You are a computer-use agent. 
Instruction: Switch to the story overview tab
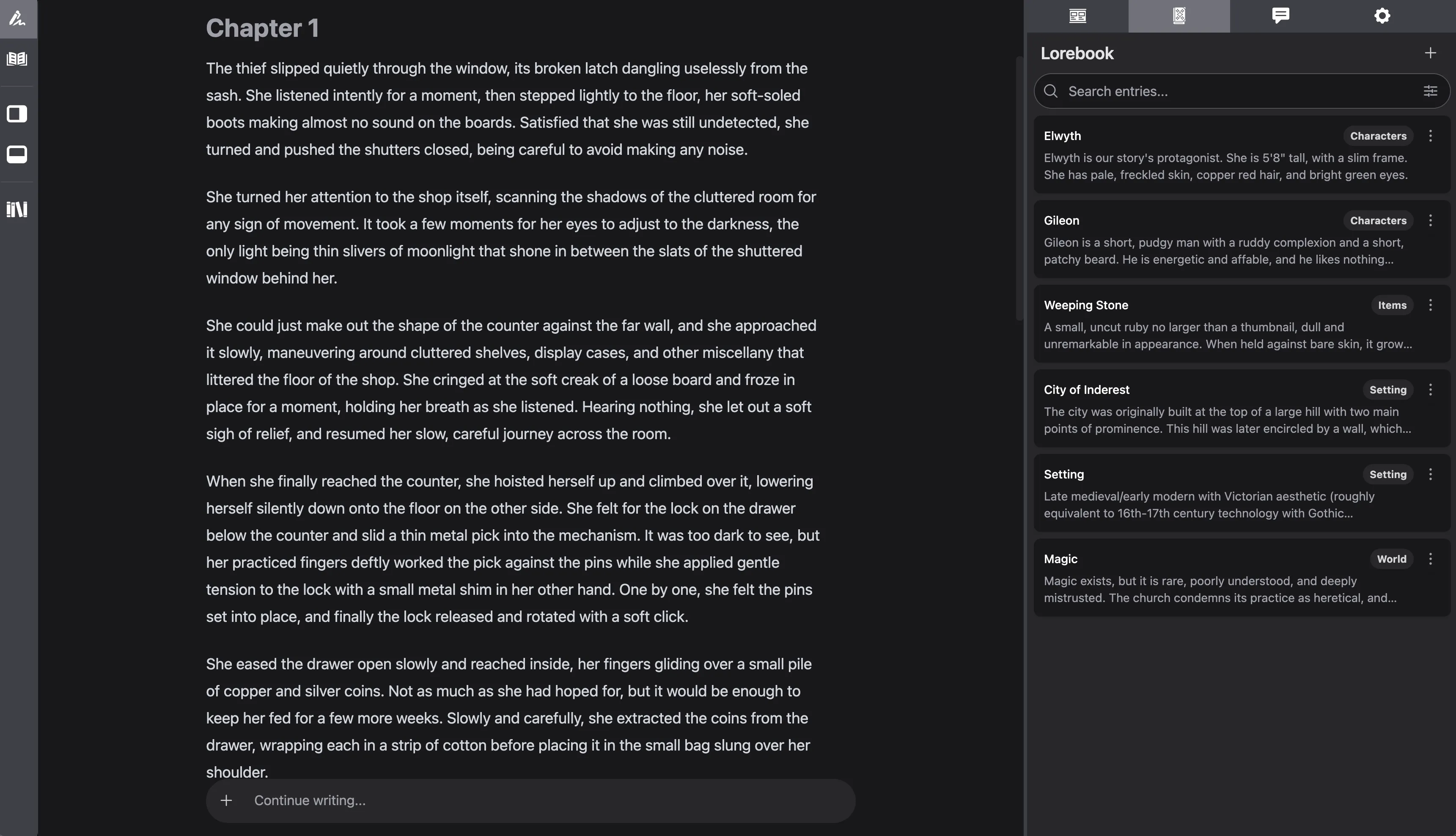coord(1077,16)
